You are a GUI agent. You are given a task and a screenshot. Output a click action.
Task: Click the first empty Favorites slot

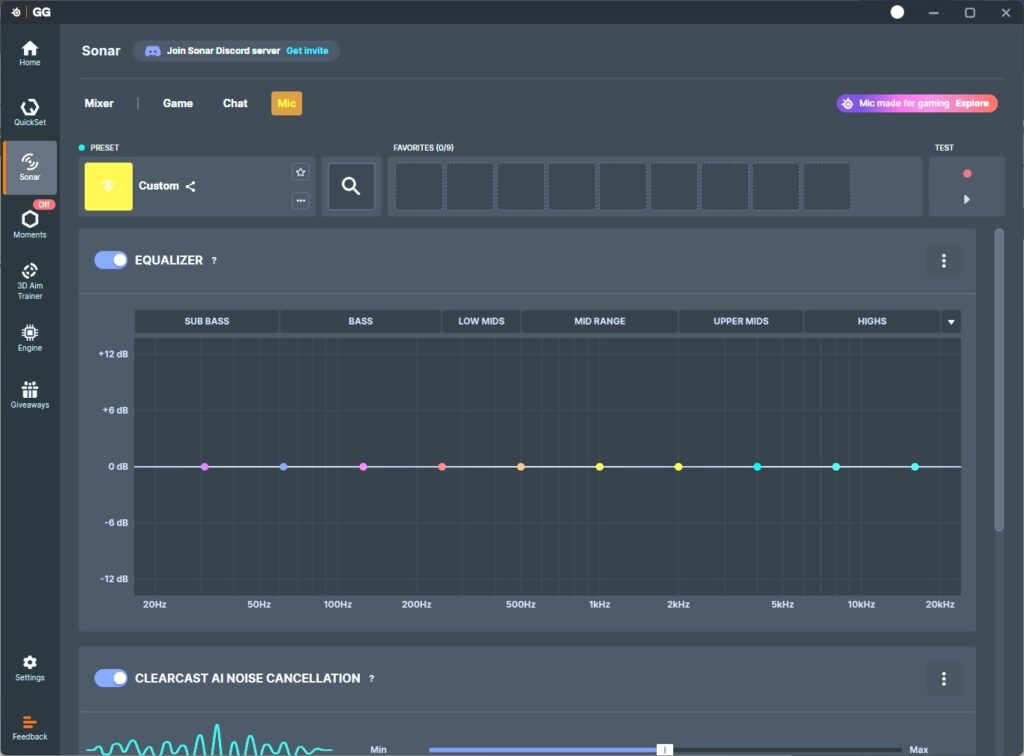pos(419,187)
